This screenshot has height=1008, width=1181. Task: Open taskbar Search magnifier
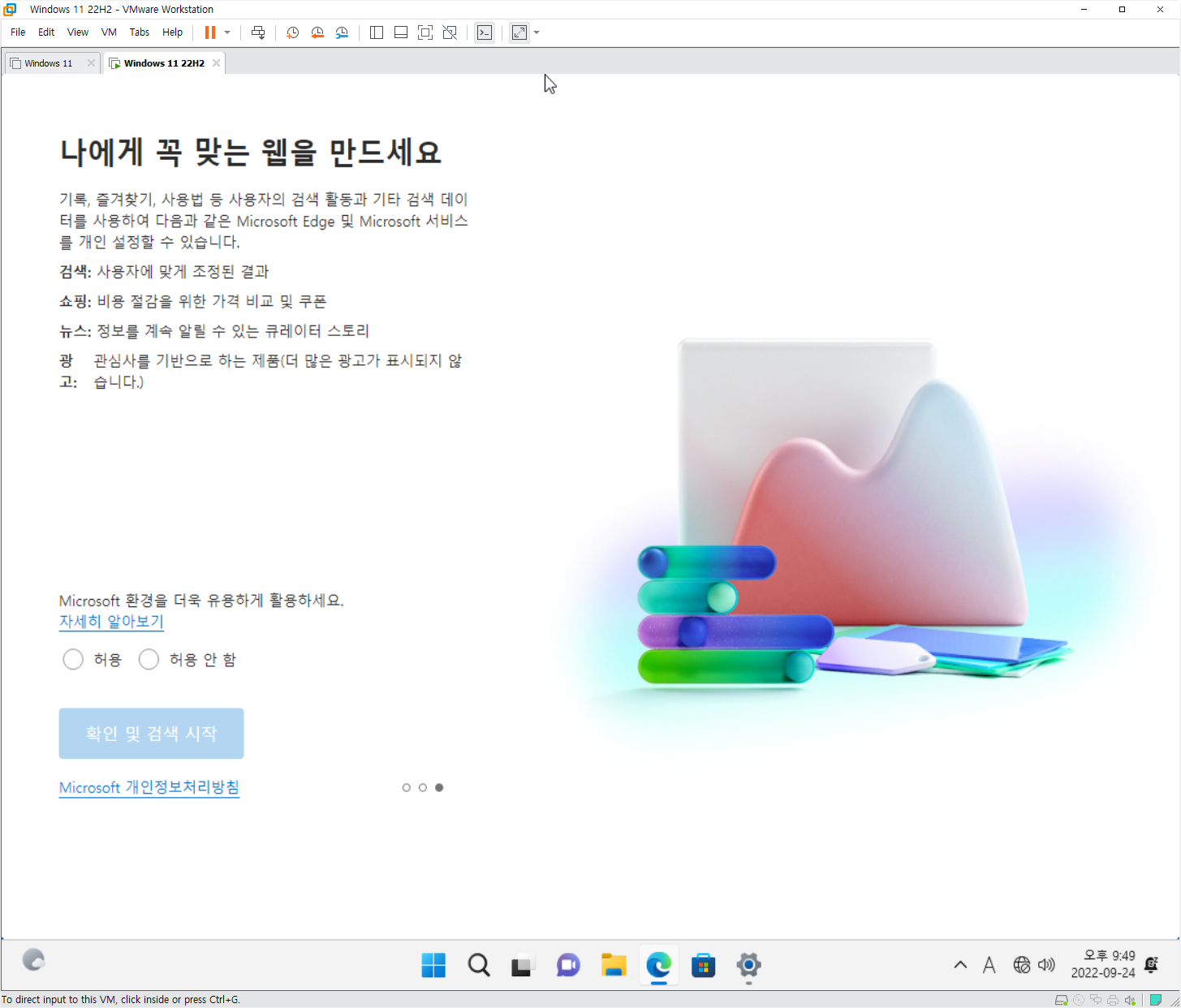[479, 965]
